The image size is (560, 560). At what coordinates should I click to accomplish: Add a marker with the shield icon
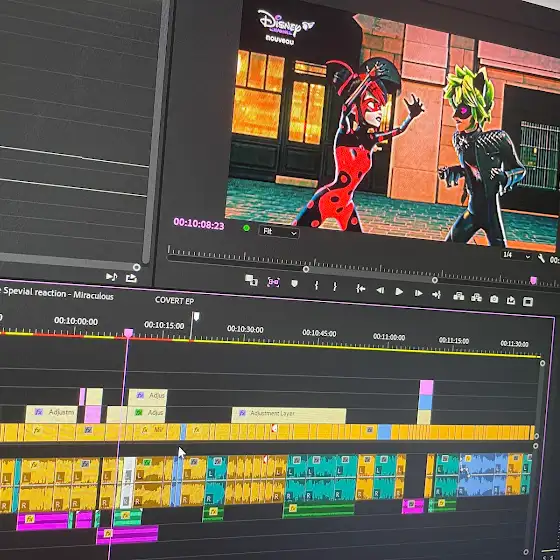click(x=294, y=284)
